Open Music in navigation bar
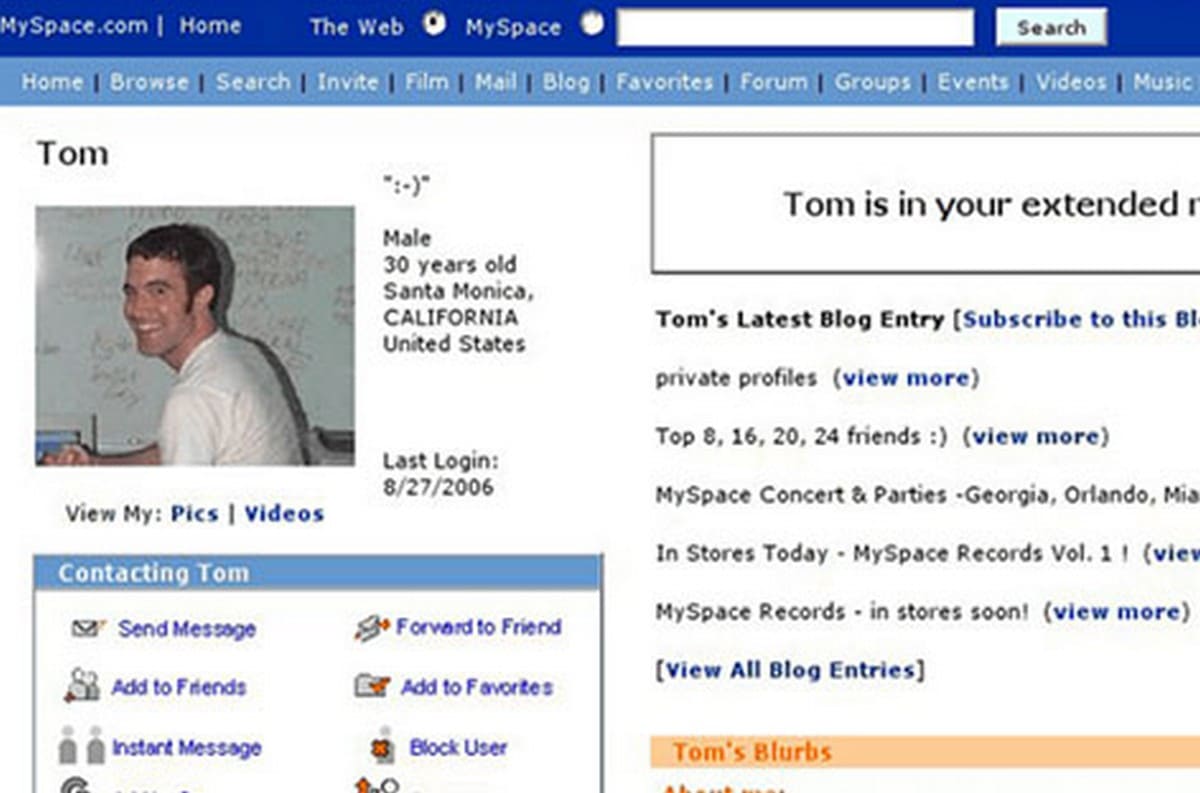The width and height of the screenshot is (1200, 793). pos(1163,82)
